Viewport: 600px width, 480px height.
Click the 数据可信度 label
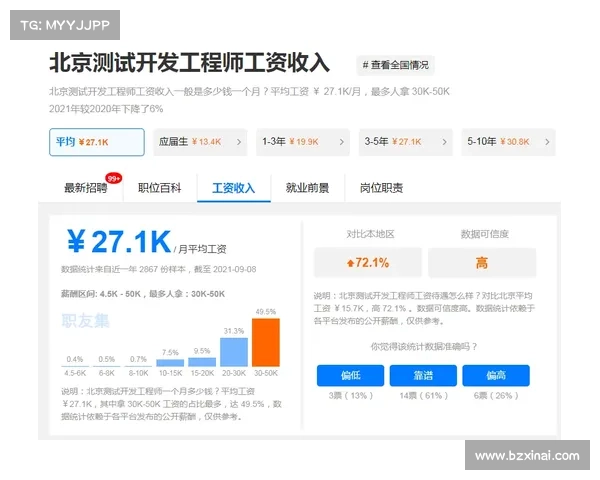pos(484,234)
